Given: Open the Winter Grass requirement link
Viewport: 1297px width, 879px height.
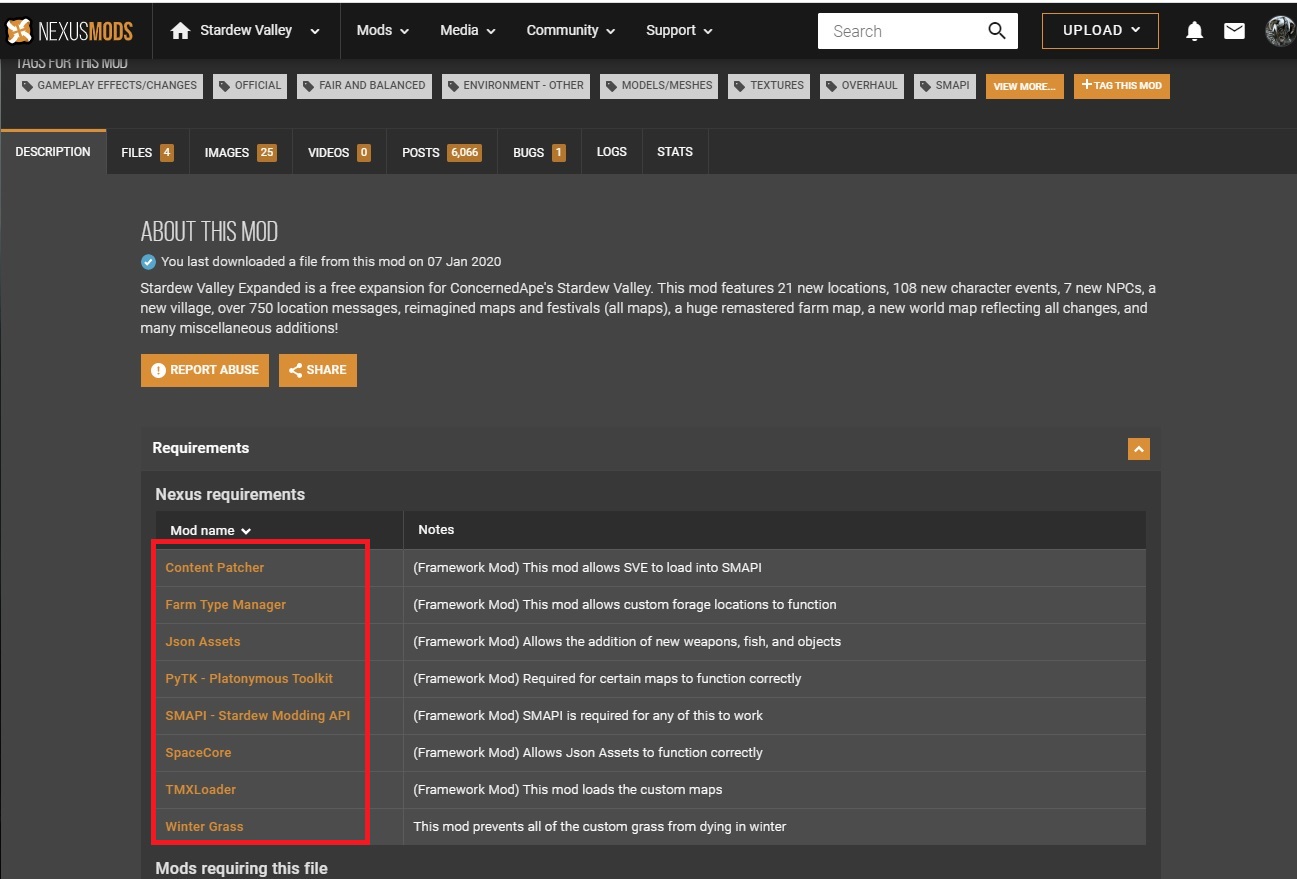Looking at the screenshot, I should [x=204, y=827].
